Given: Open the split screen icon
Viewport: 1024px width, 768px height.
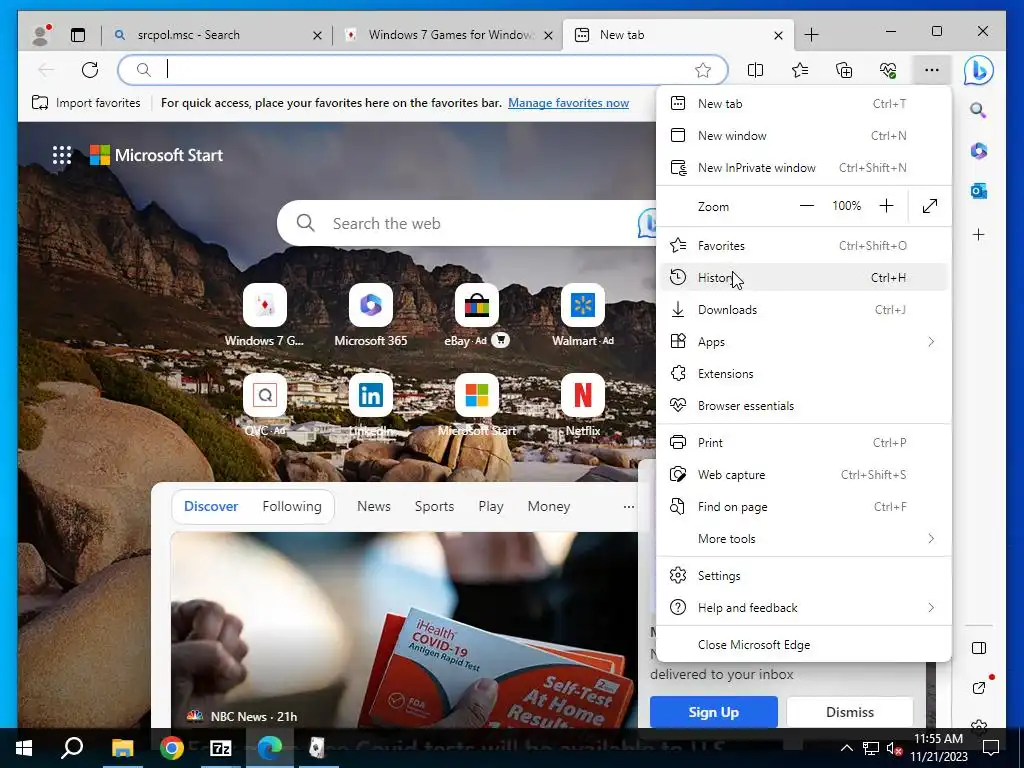Looking at the screenshot, I should pos(755,70).
